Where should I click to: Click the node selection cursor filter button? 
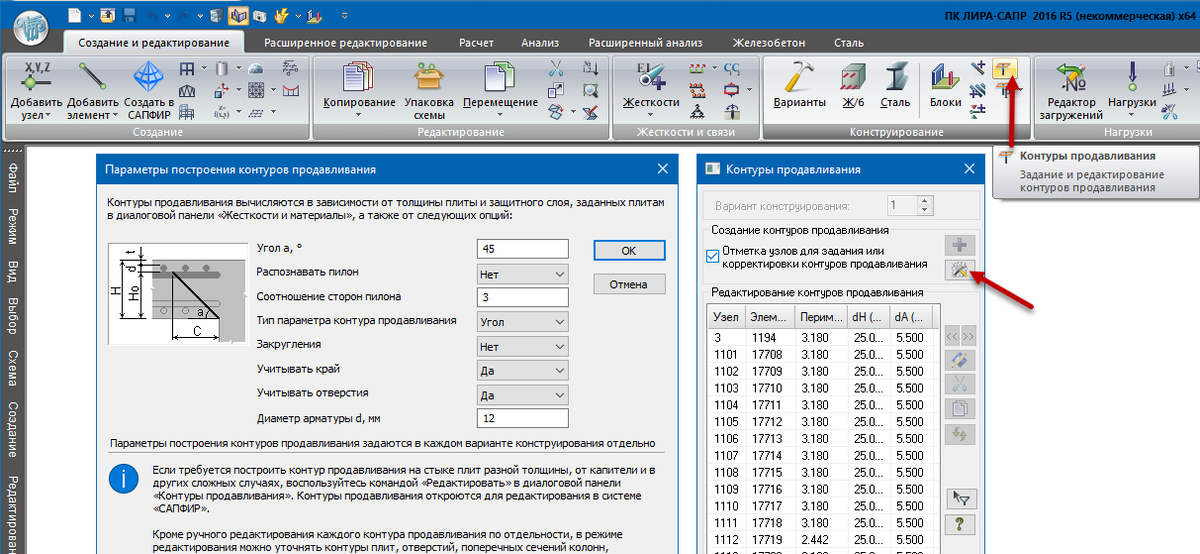960,499
